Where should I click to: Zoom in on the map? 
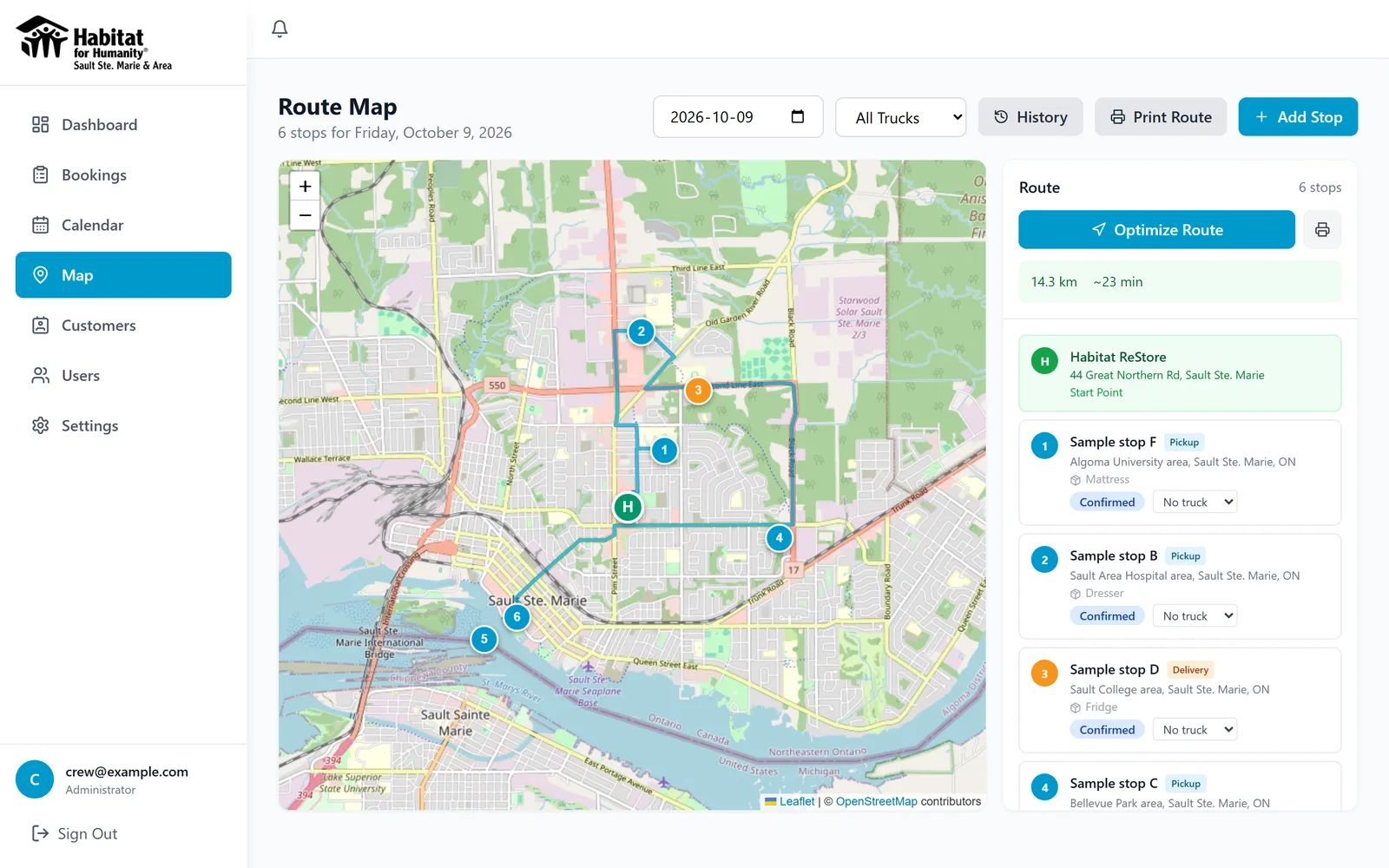pos(306,186)
